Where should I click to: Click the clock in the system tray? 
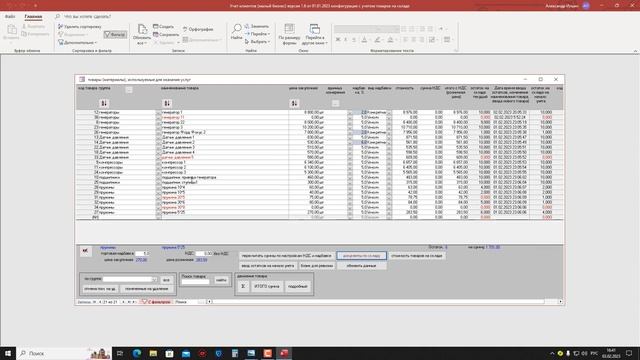coord(611,353)
